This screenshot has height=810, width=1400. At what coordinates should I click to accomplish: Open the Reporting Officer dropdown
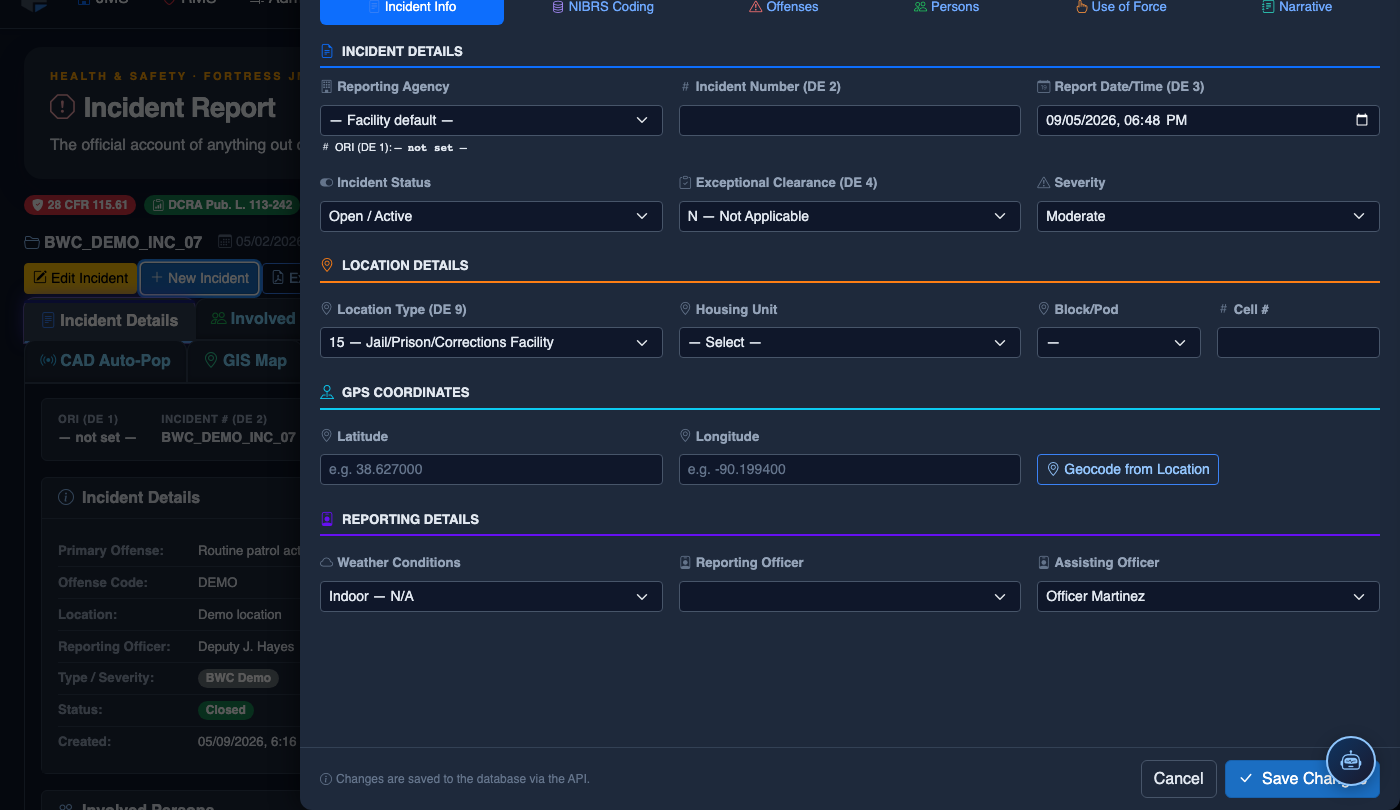850,597
